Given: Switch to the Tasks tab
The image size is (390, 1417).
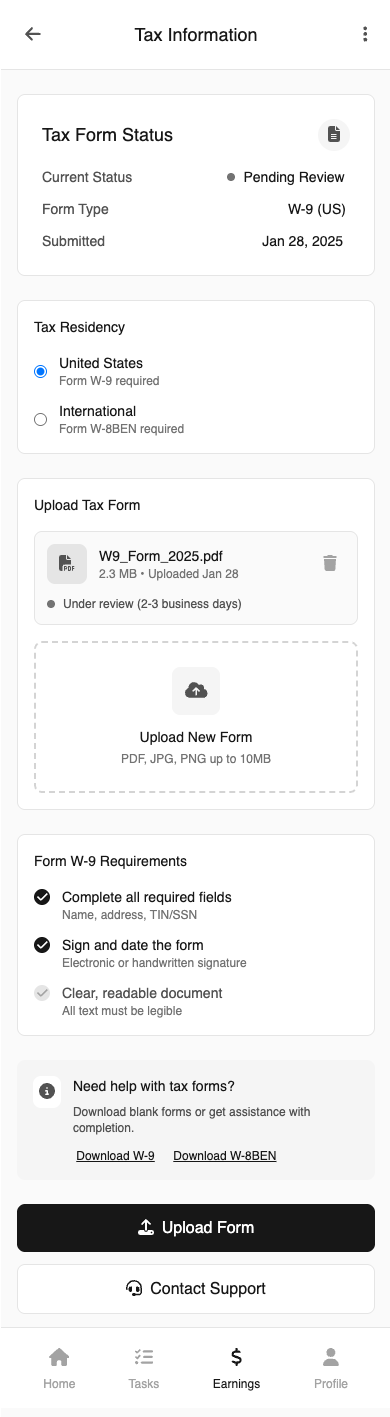Looking at the screenshot, I should pos(144,1368).
